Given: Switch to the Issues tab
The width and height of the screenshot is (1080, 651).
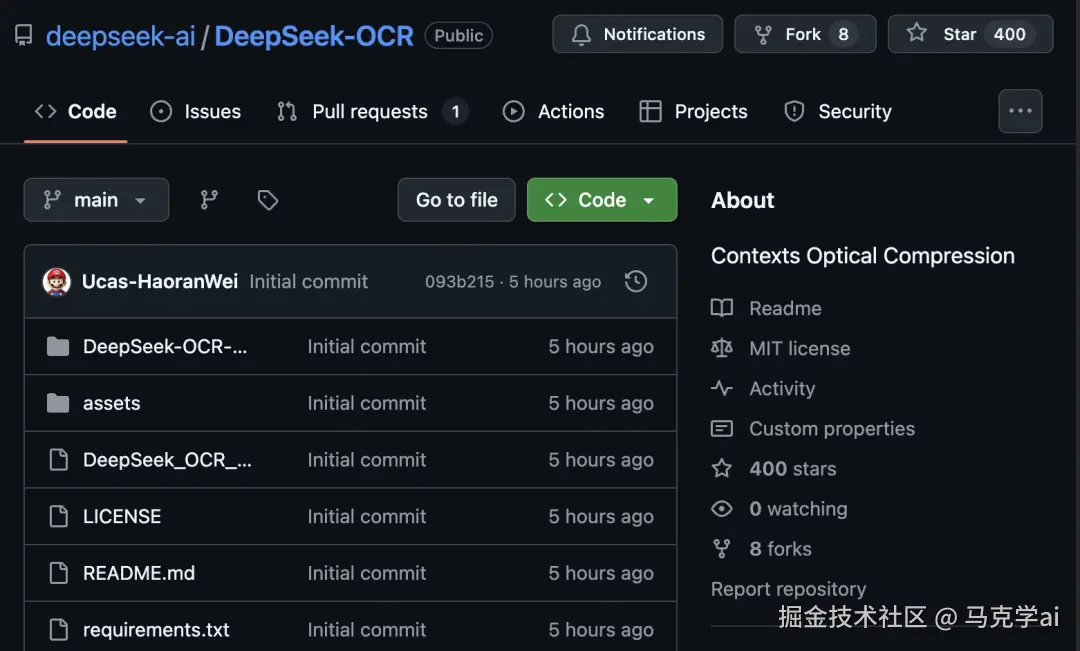Looking at the screenshot, I should pos(196,112).
